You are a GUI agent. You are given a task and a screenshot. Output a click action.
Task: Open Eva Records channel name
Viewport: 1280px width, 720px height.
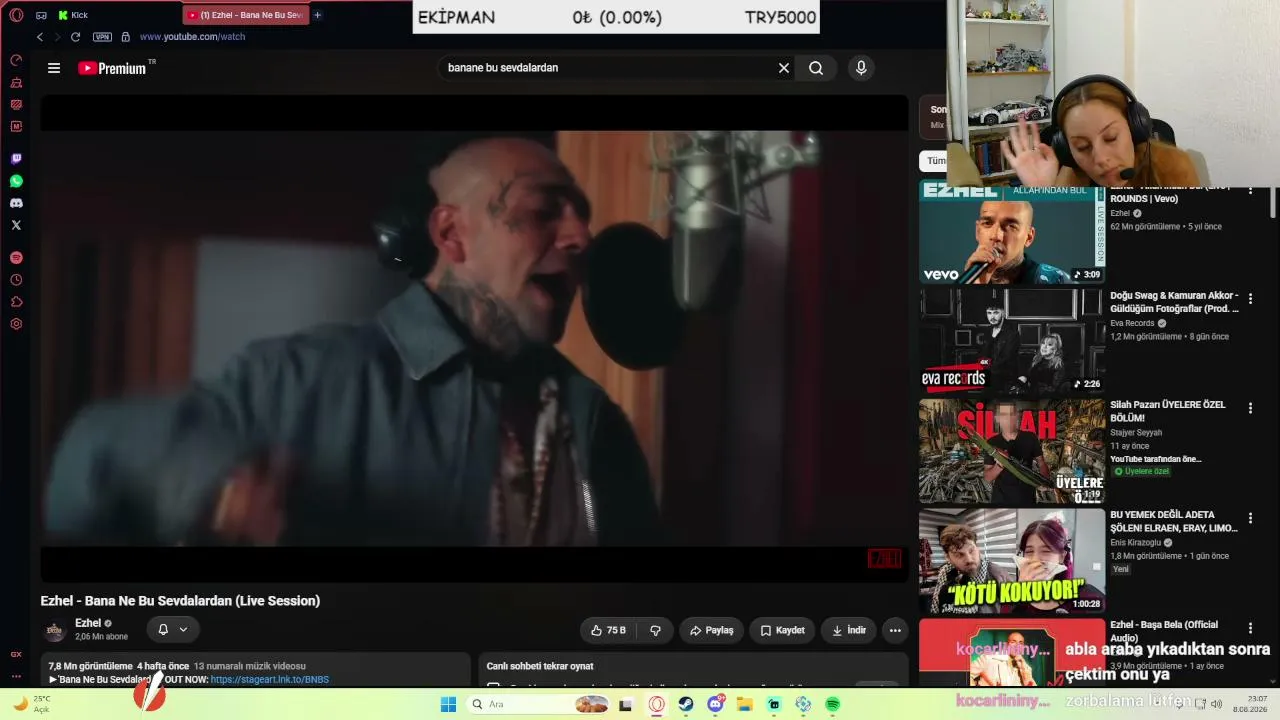click(x=1132, y=324)
